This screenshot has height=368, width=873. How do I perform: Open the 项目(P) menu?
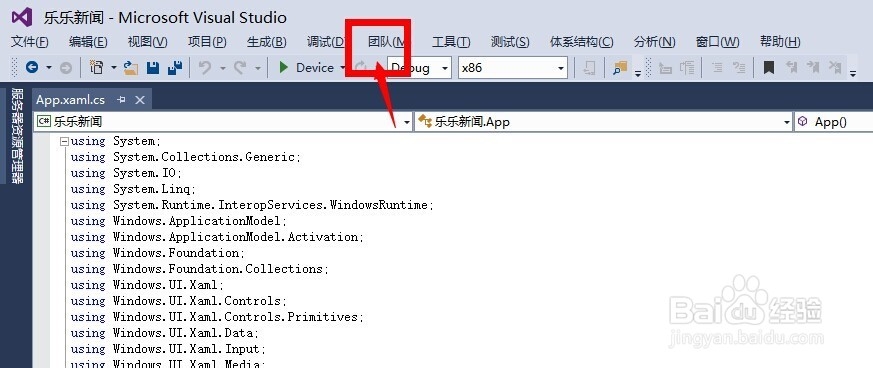point(207,42)
